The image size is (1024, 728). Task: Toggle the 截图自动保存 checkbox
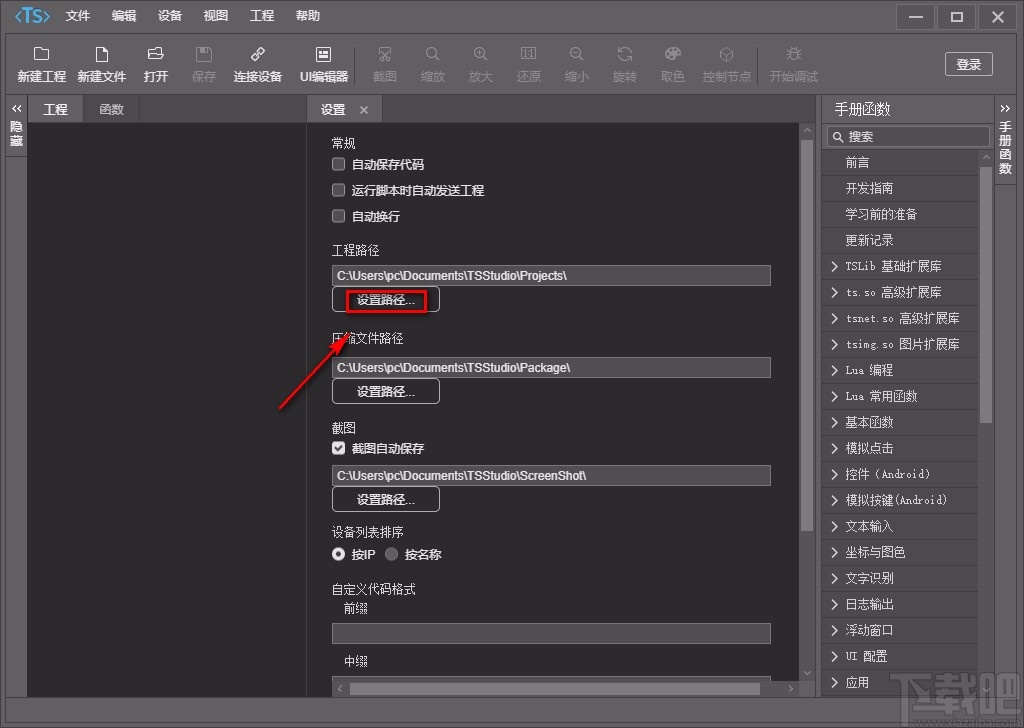click(x=339, y=449)
